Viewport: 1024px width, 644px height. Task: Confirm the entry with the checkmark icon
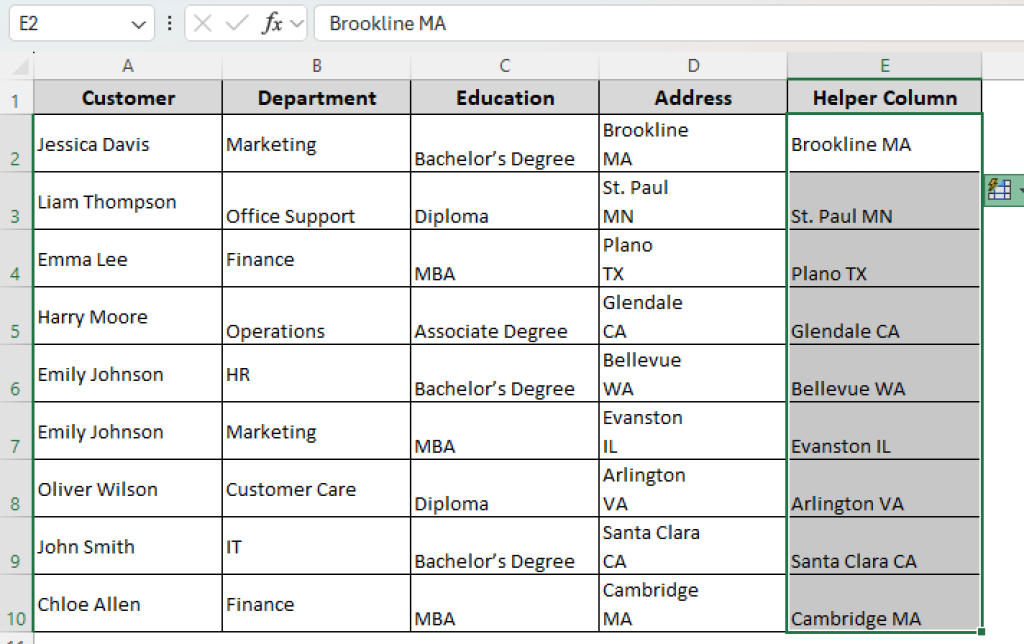pyautogui.click(x=237, y=23)
